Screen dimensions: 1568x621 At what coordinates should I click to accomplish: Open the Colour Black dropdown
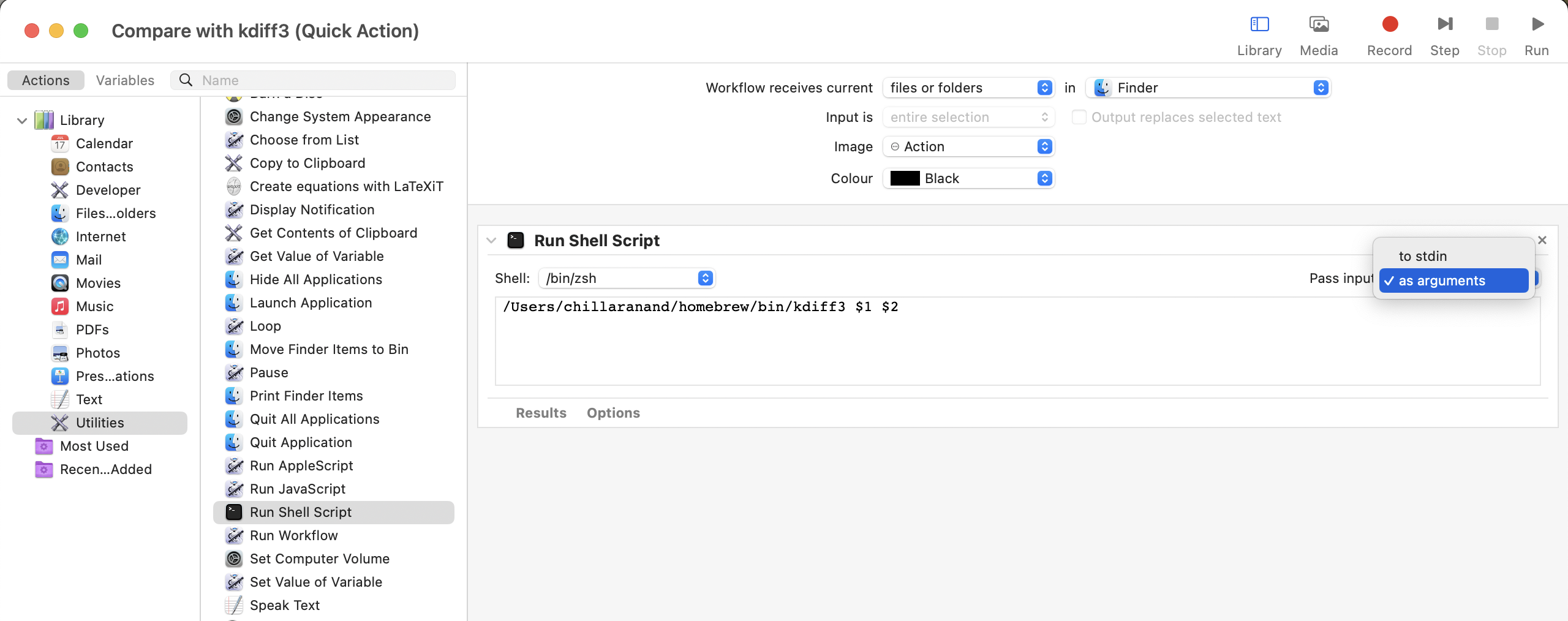coord(968,178)
